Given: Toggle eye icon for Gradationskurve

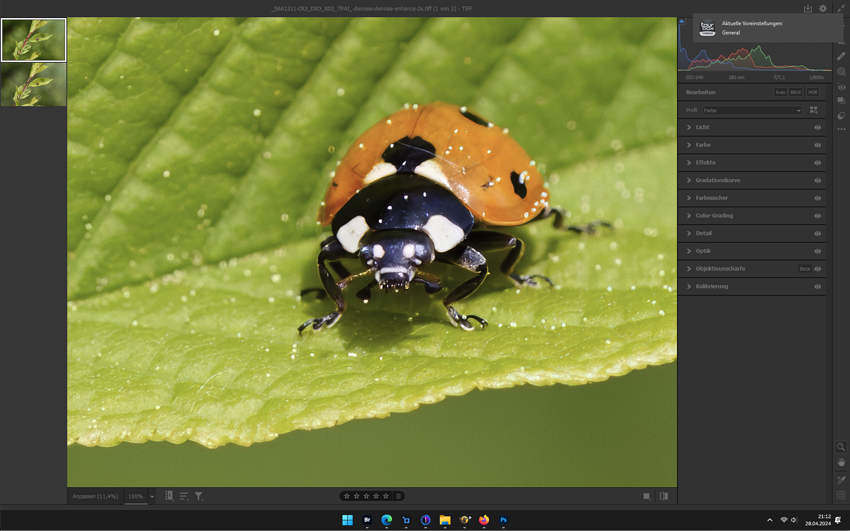Looking at the screenshot, I should pos(817,181).
